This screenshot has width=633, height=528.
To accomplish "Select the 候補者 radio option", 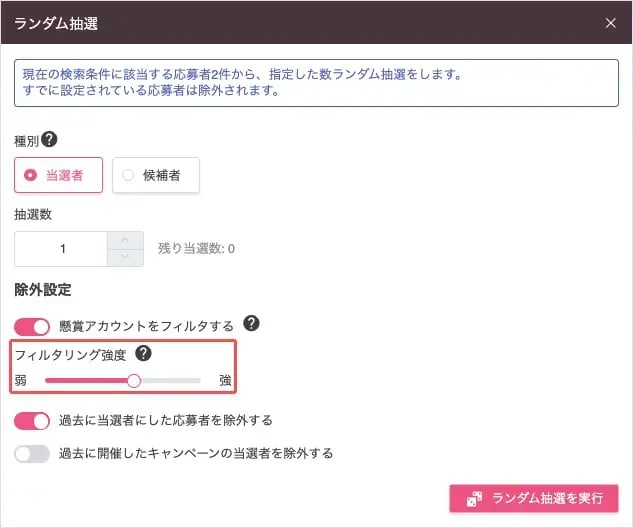I will point(156,175).
